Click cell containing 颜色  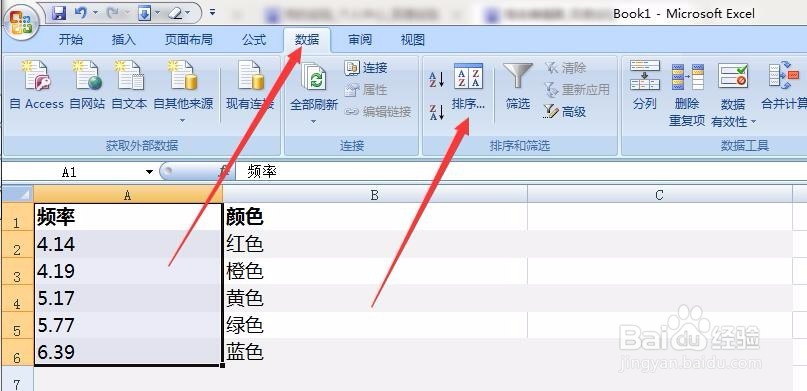(375, 217)
